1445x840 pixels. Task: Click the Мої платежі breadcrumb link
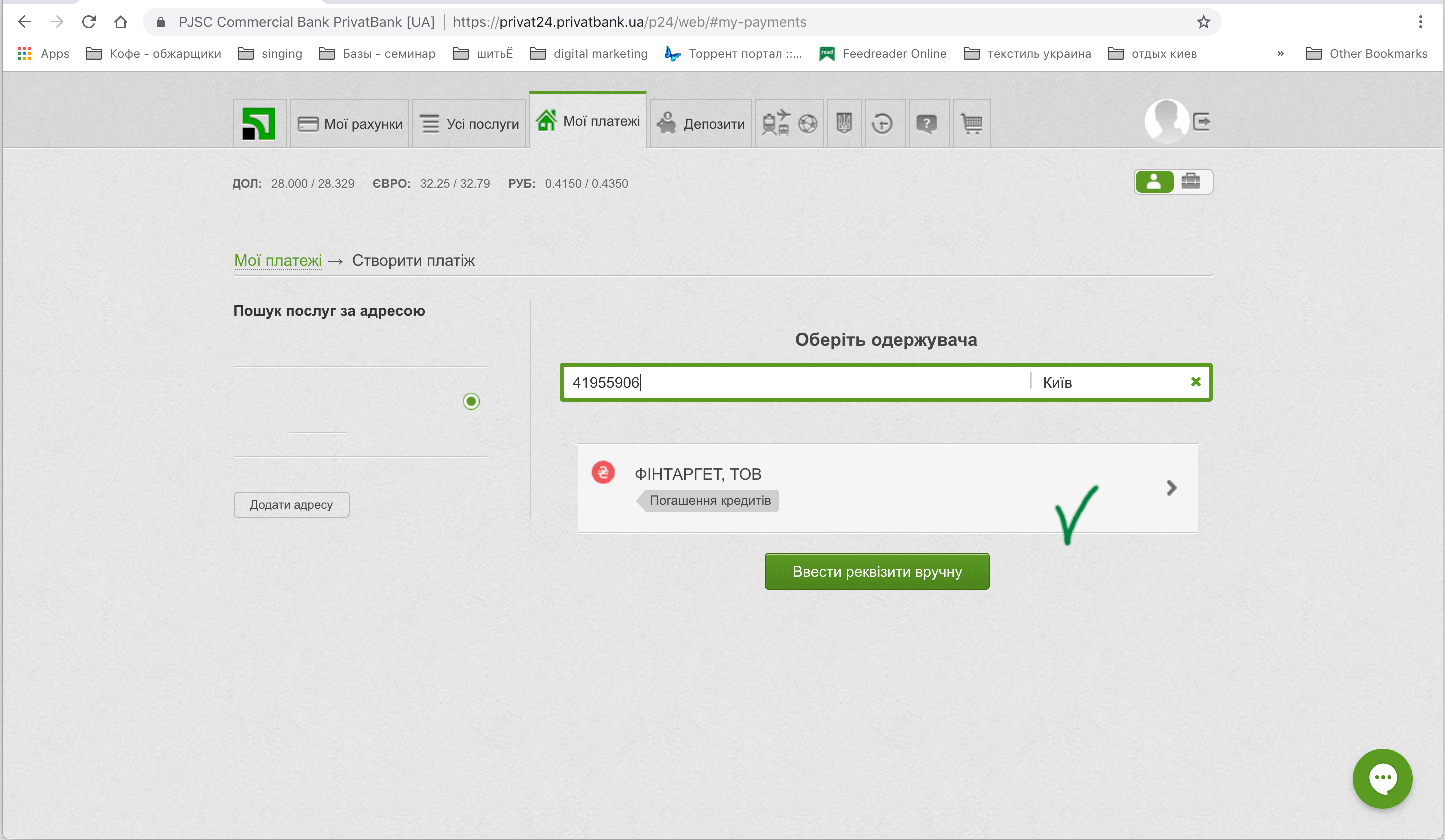click(x=278, y=260)
